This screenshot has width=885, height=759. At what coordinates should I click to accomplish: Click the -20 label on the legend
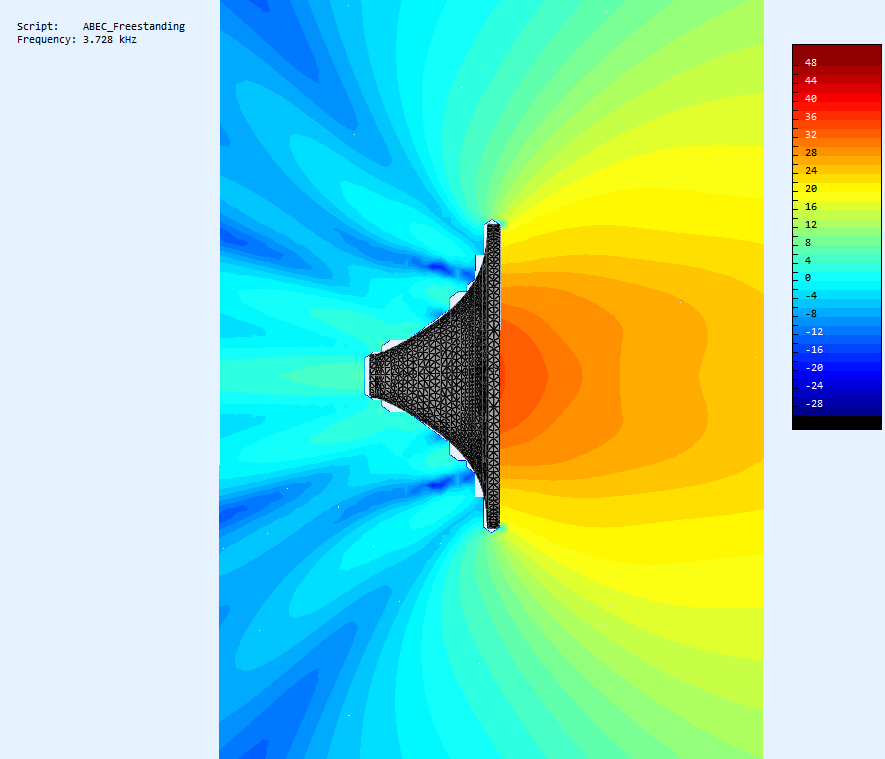pyautogui.click(x=814, y=368)
